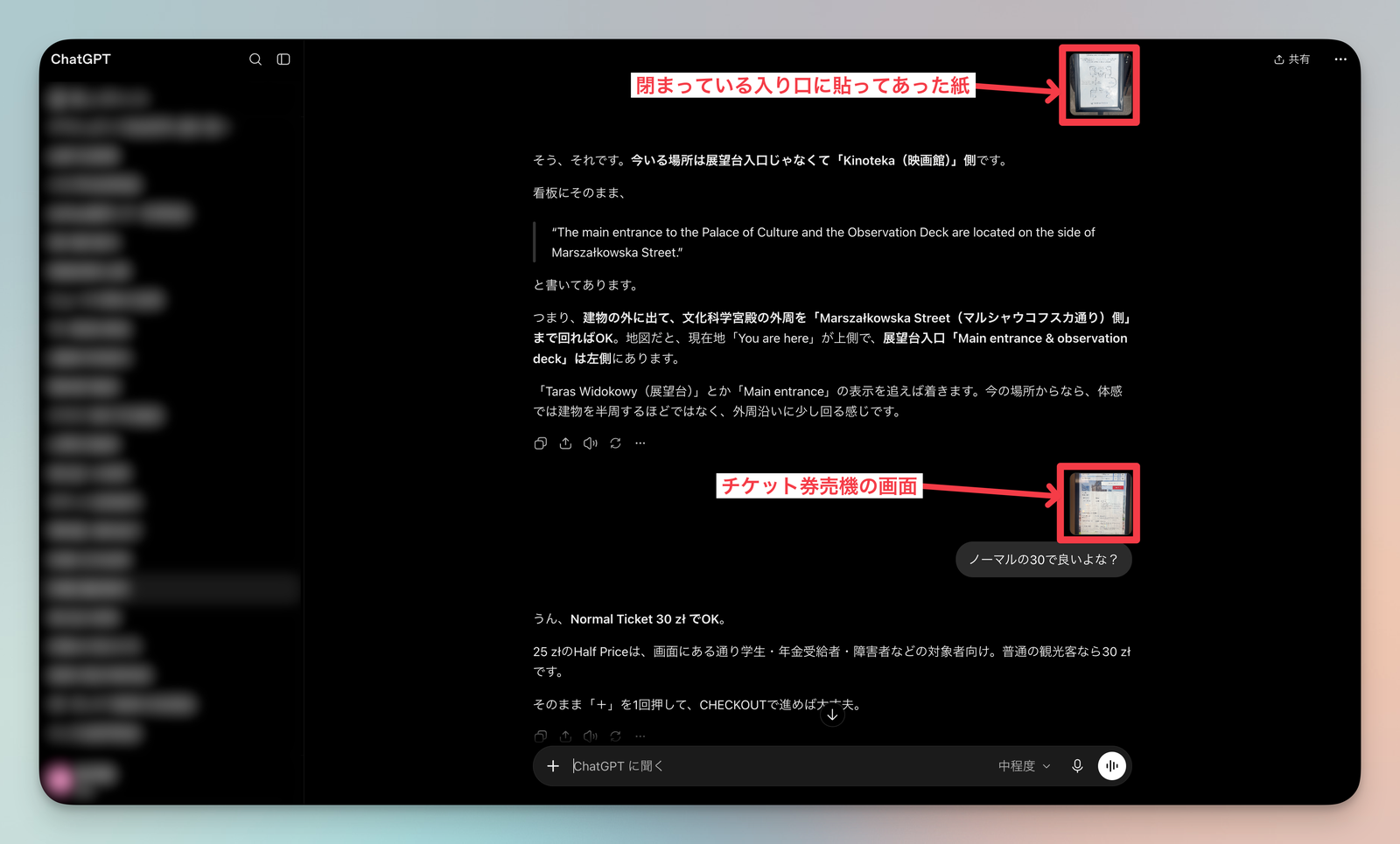Open the 中程度 model effort dropdown
Screen dimensions: 1400x844
pos(1025,766)
